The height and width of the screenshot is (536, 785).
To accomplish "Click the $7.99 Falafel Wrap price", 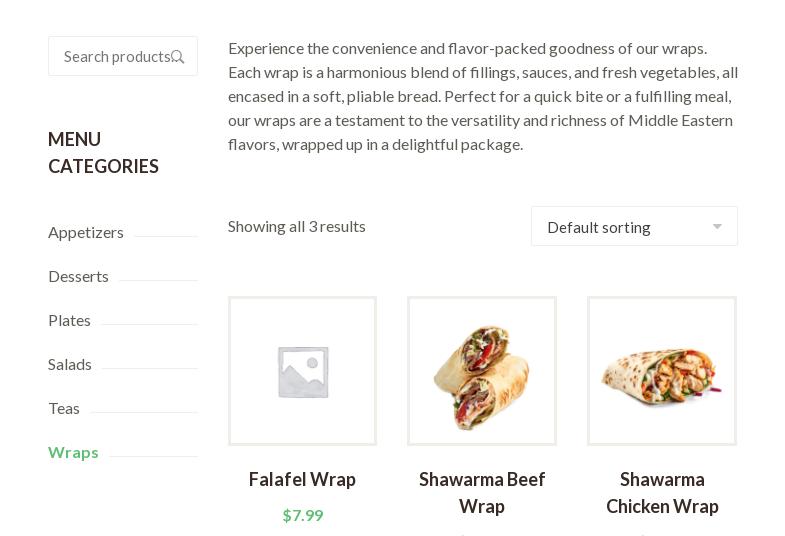I will point(303,515).
